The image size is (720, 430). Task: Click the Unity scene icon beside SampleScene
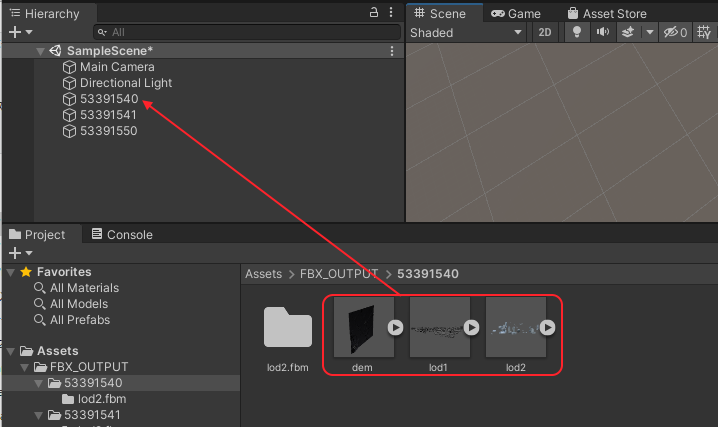point(56,51)
